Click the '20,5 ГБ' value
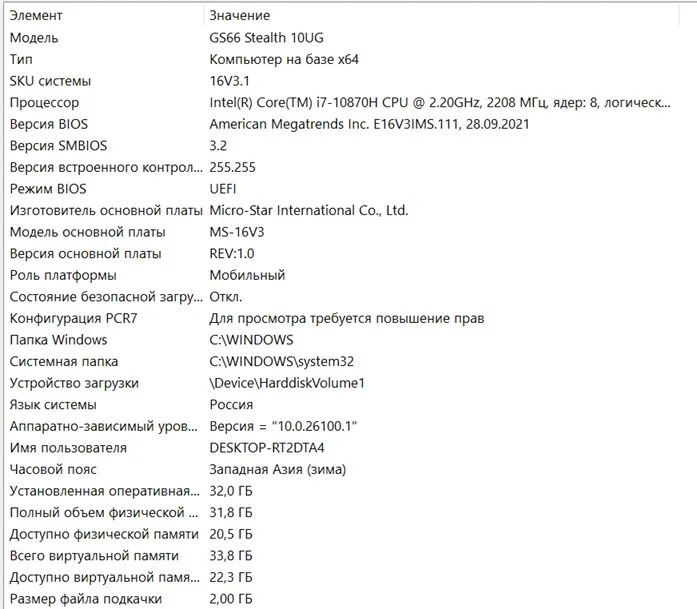The height and width of the screenshot is (609, 697). [231, 534]
